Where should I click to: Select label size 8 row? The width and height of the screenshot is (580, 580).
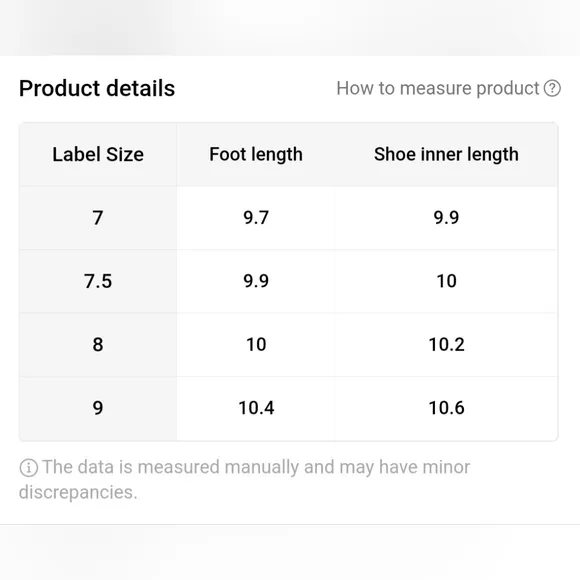pos(288,345)
